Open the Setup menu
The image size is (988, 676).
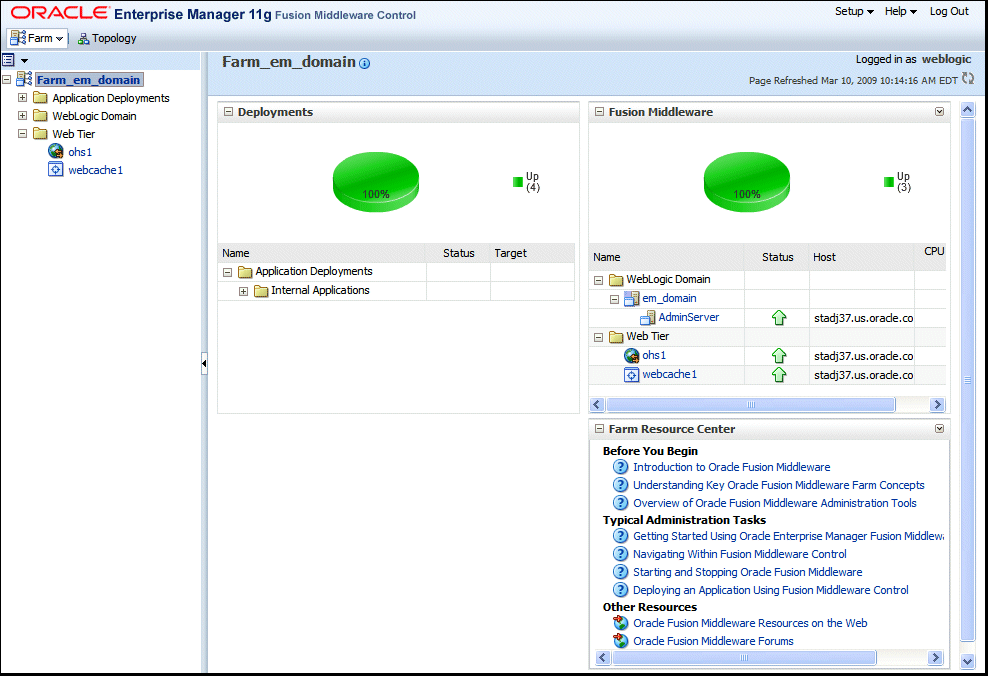(x=854, y=11)
